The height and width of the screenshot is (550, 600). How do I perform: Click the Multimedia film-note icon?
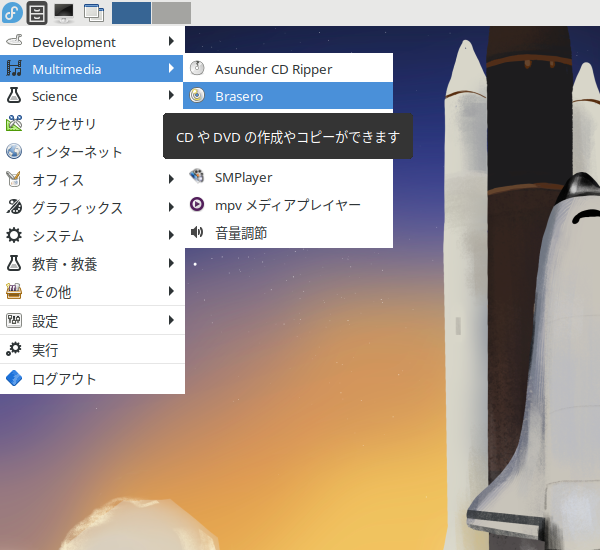(x=14, y=68)
